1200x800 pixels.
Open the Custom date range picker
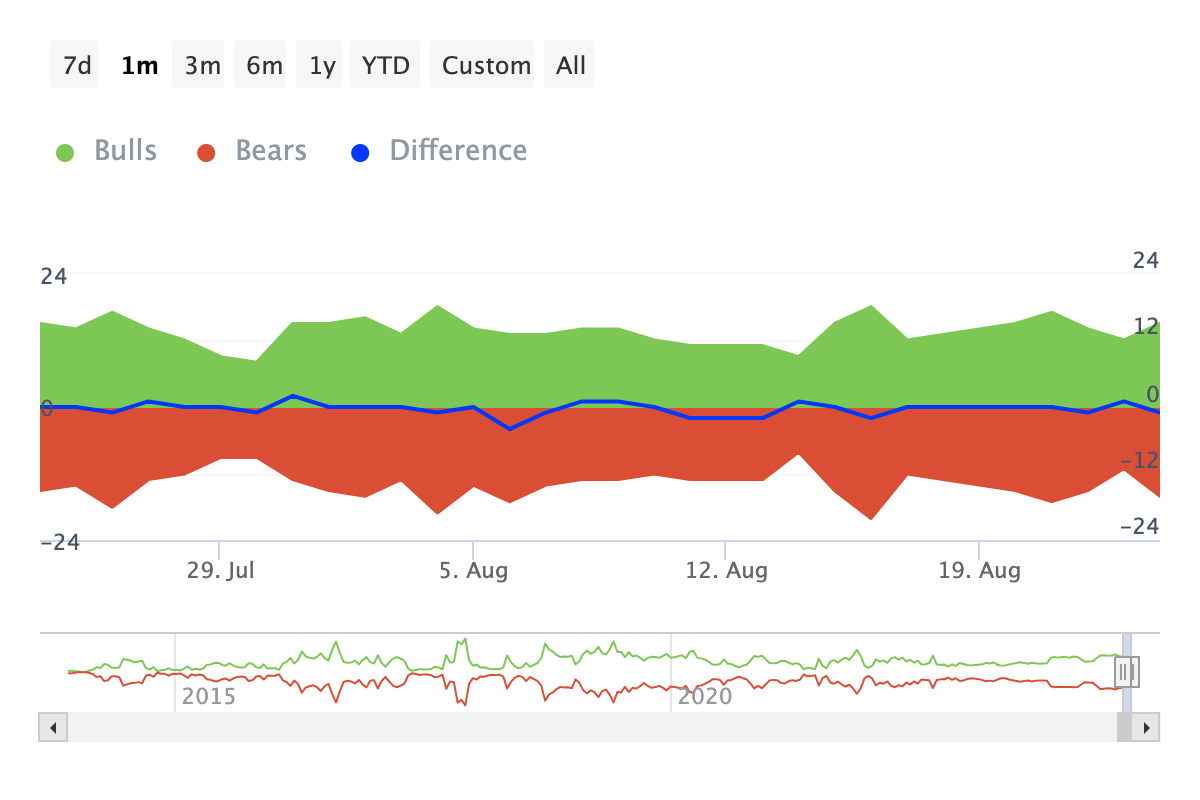(486, 66)
